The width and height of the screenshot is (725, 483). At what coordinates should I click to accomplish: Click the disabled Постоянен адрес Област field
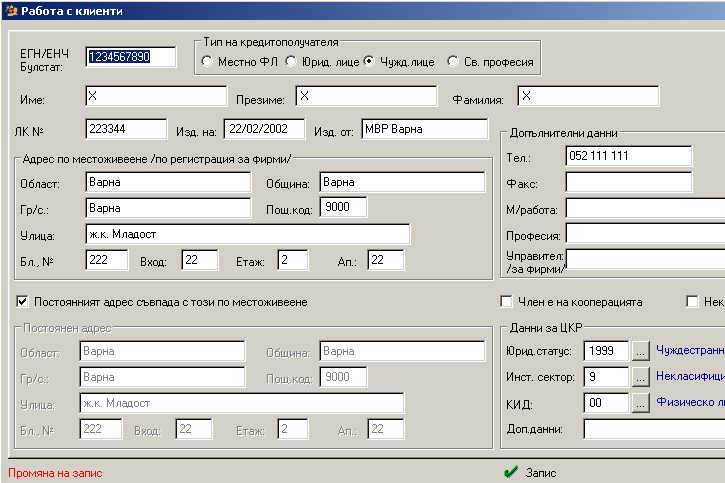(162, 351)
